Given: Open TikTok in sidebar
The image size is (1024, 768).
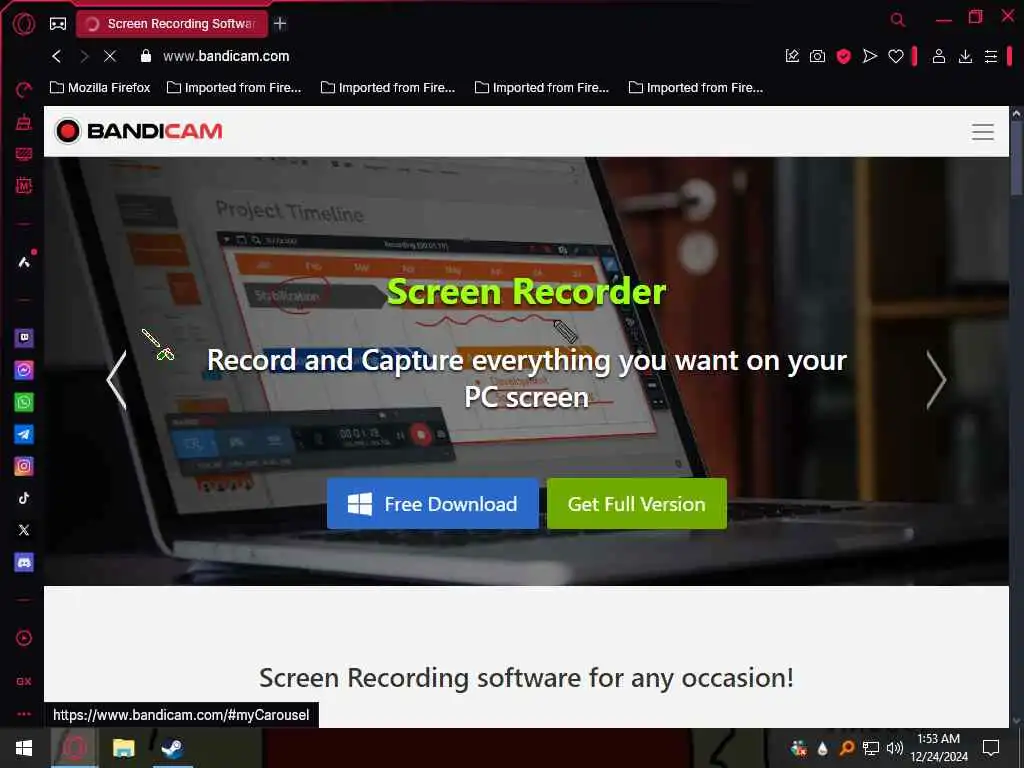Looking at the screenshot, I should pos(24,498).
